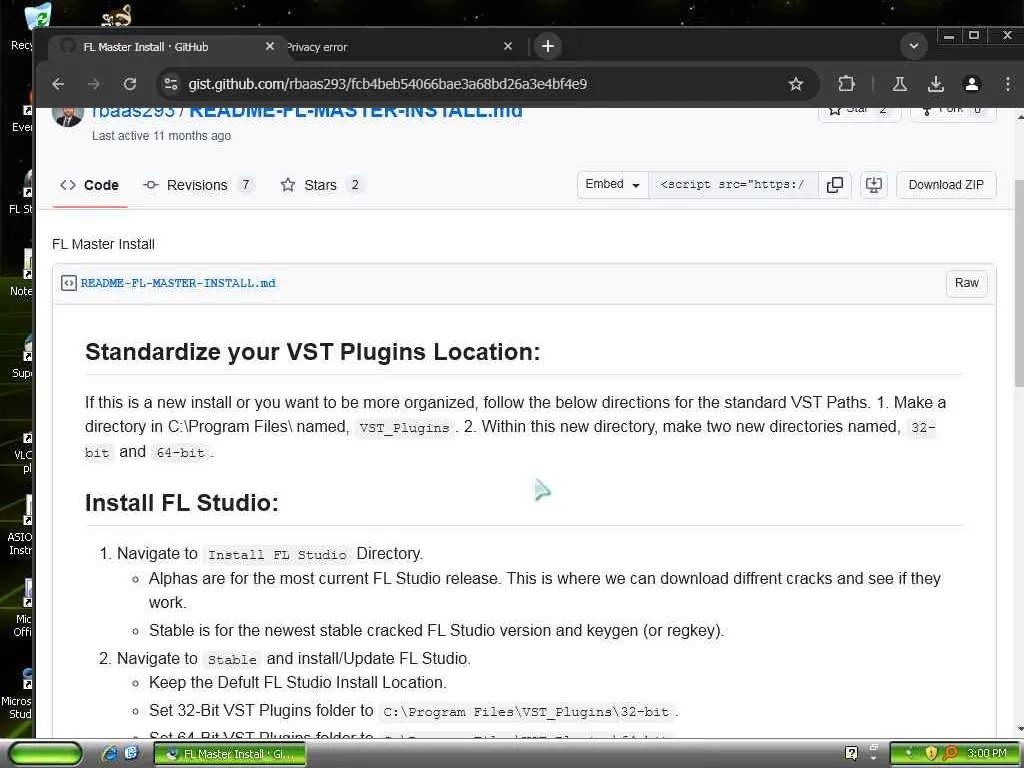
Task: Click the "Stable" inline code text
Action: pyautogui.click(x=232, y=660)
